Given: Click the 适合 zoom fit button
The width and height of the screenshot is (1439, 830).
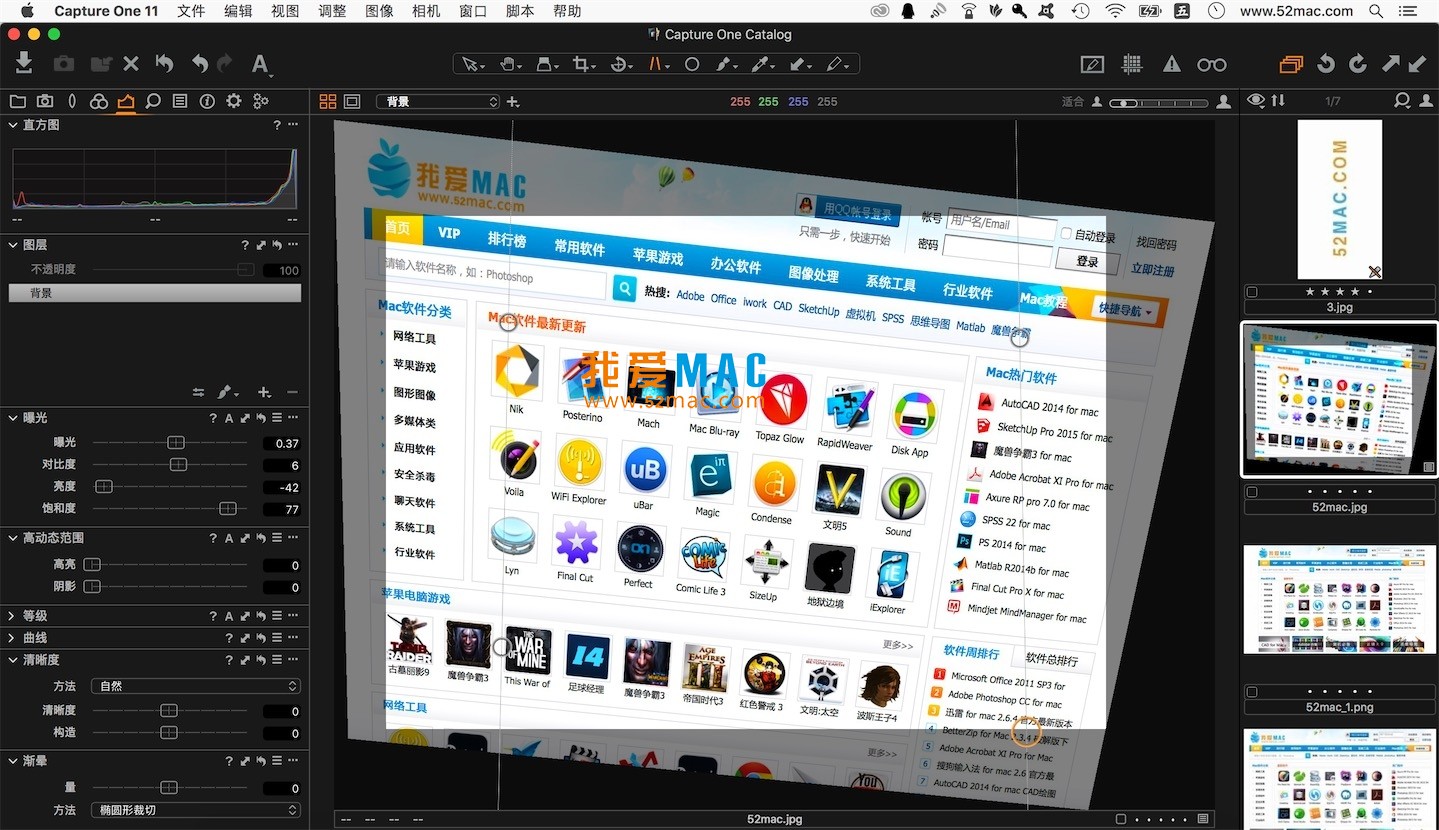Looking at the screenshot, I should tap(1072, 102).
